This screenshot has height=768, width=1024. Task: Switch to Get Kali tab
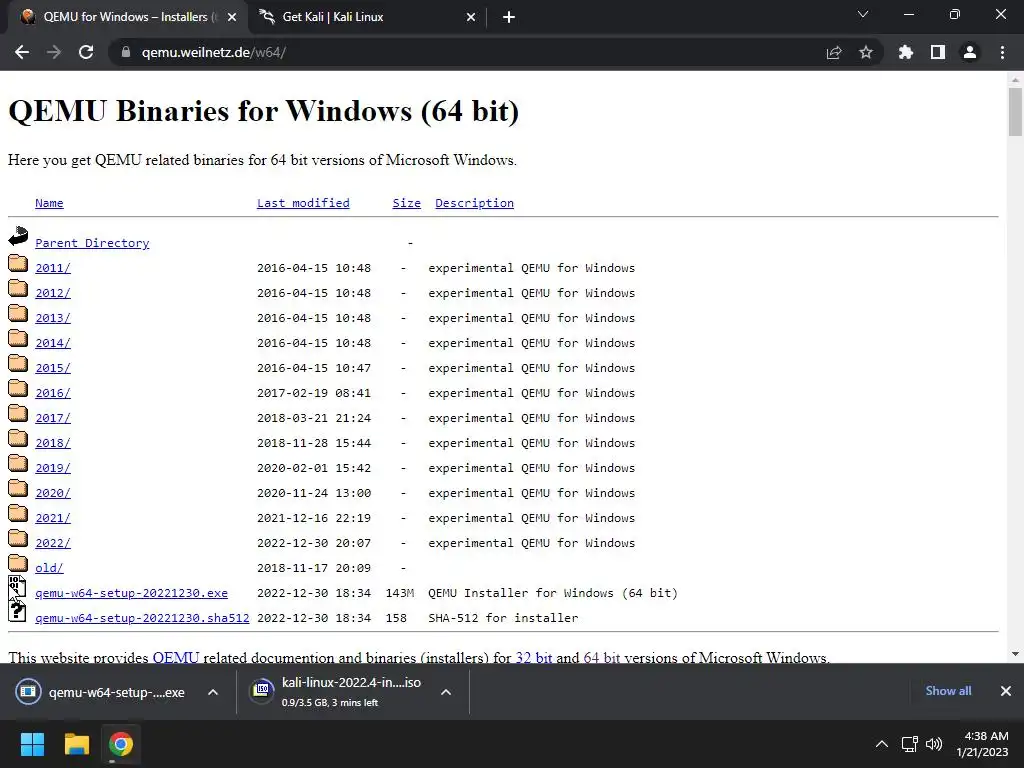[368, 17]
